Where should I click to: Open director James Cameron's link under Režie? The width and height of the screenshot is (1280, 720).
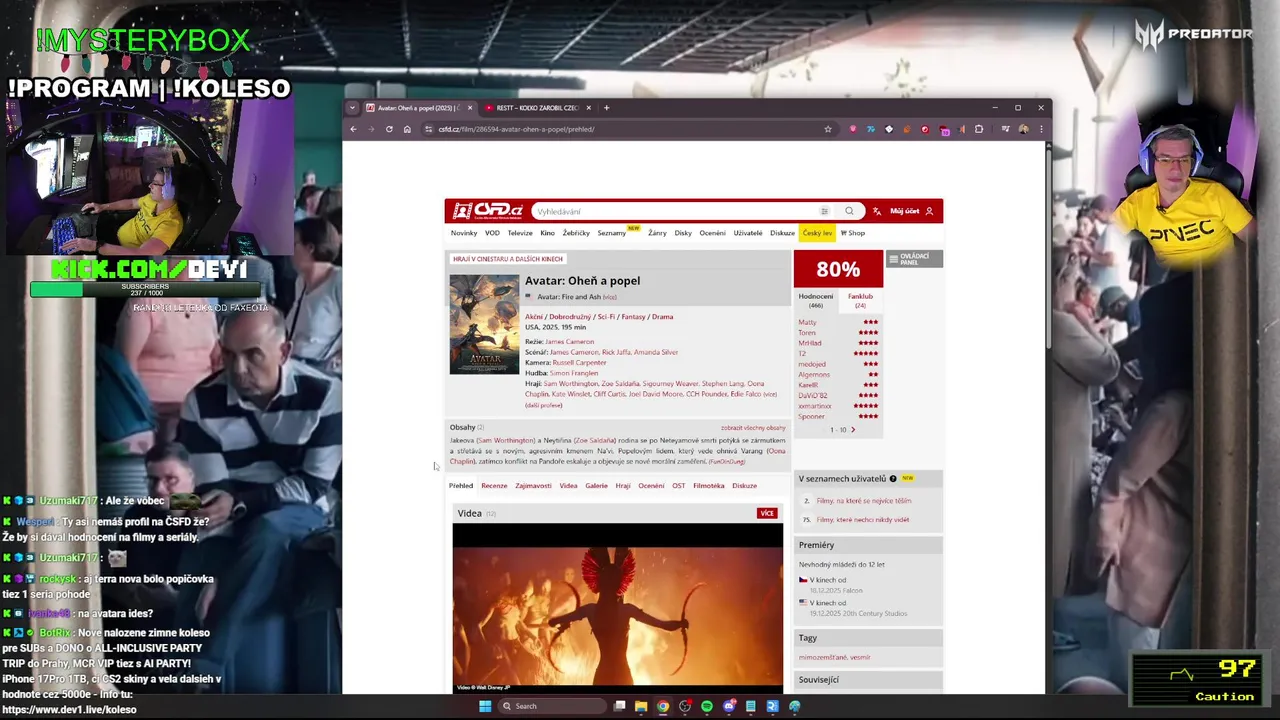tap(570, 342)
